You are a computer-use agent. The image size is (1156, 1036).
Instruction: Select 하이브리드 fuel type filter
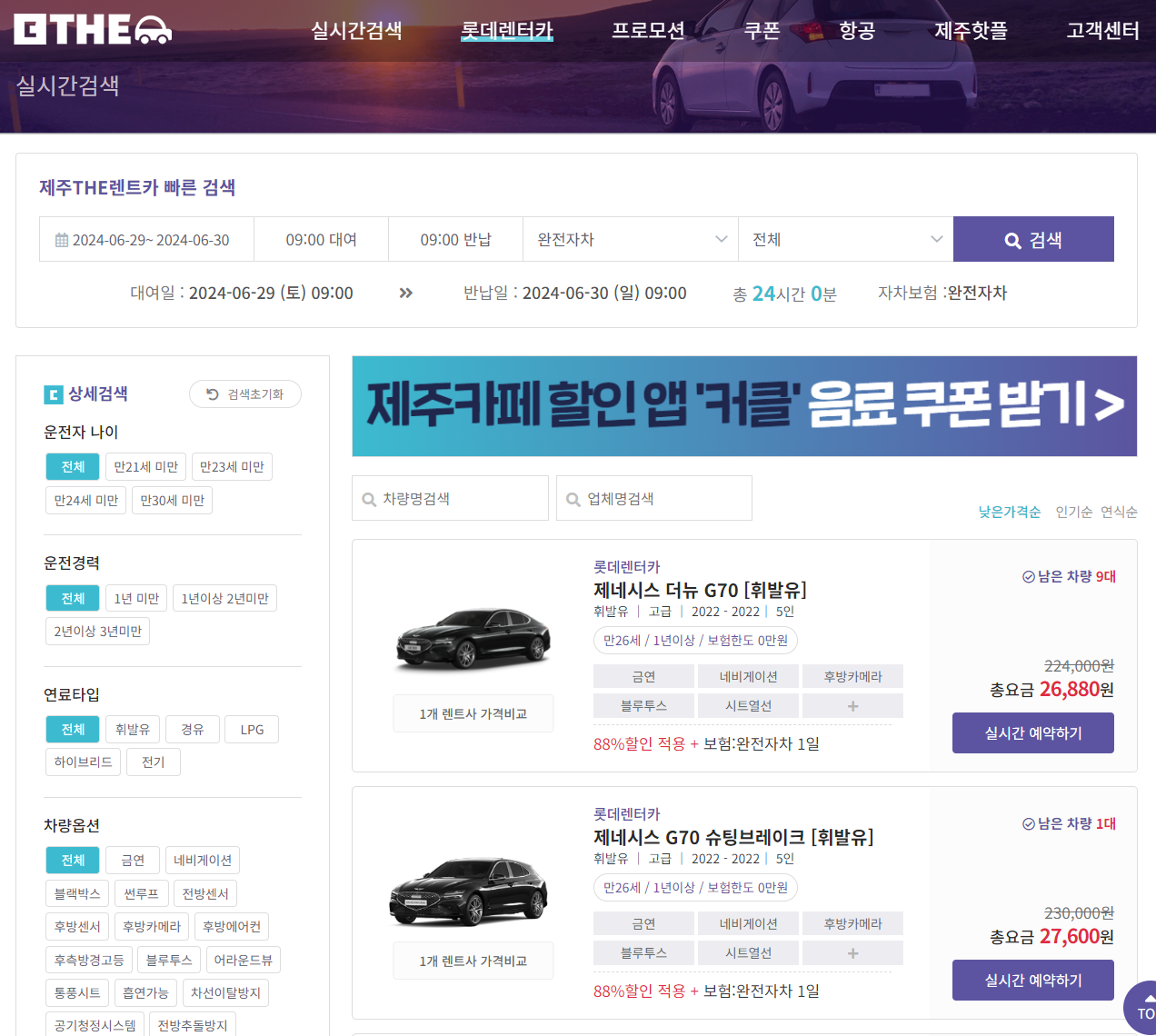[x=83, y=762]
